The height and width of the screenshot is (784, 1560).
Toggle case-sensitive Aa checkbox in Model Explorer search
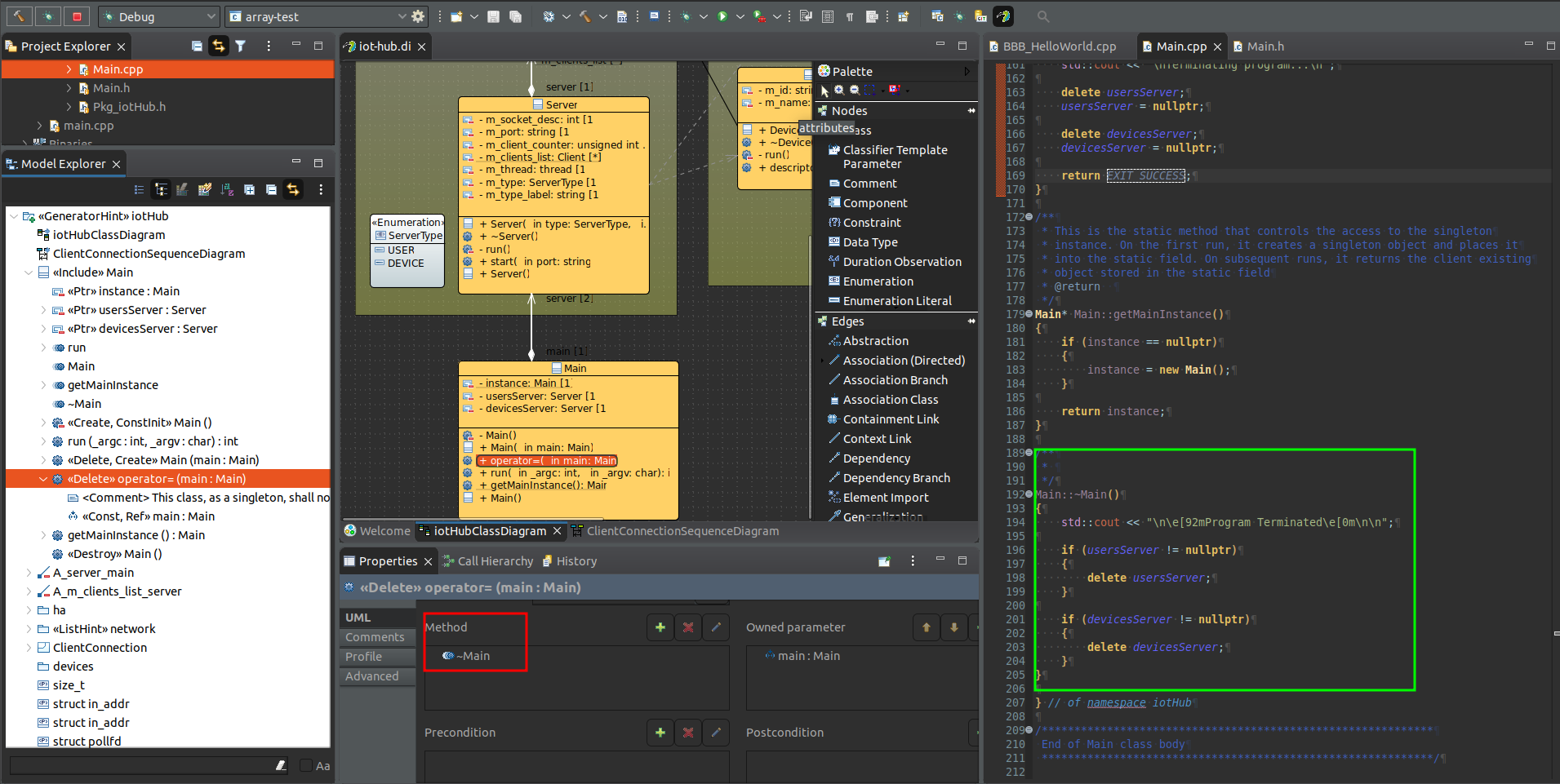306,766
